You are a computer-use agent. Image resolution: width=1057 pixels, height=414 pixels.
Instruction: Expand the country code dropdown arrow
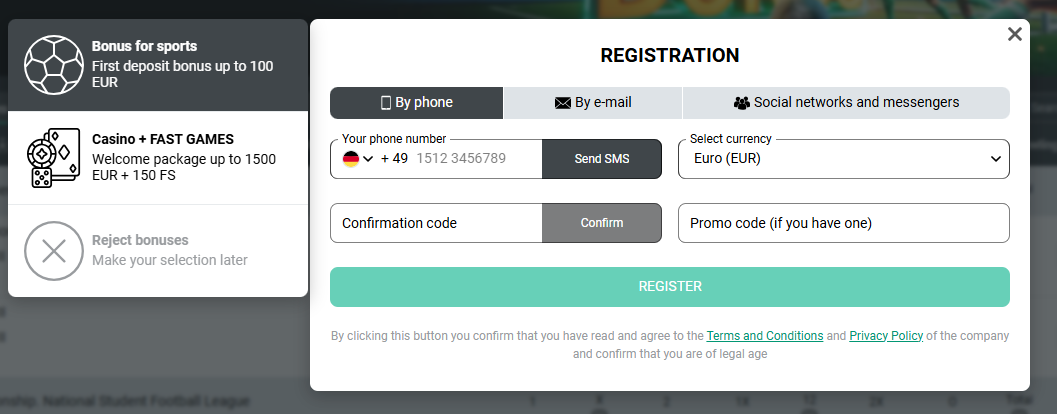pyautogui.click(x=368, y=158)
